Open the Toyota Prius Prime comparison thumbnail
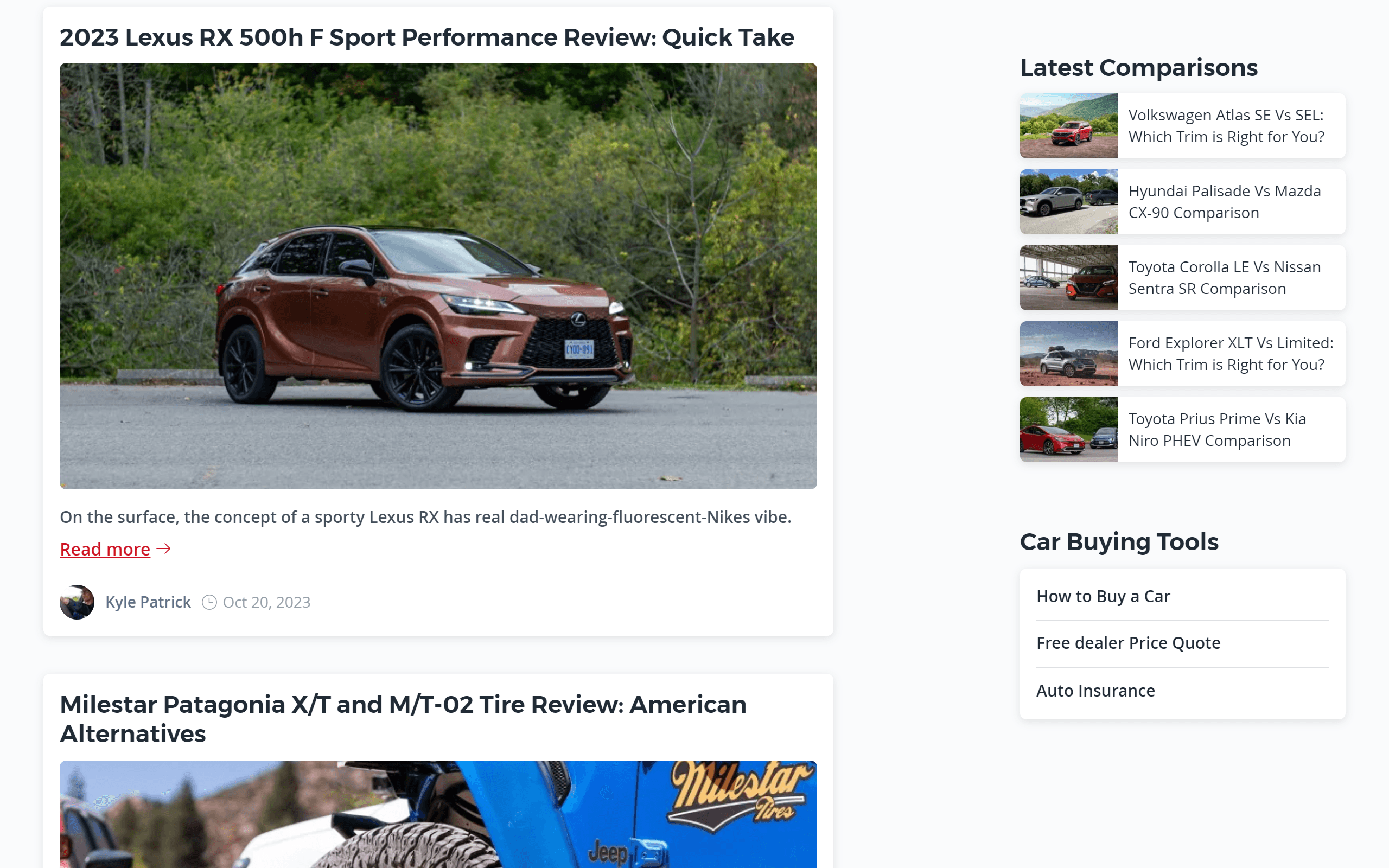Image resolution: width=1389 pixels, height=868 pixels. coord(1069,430)
